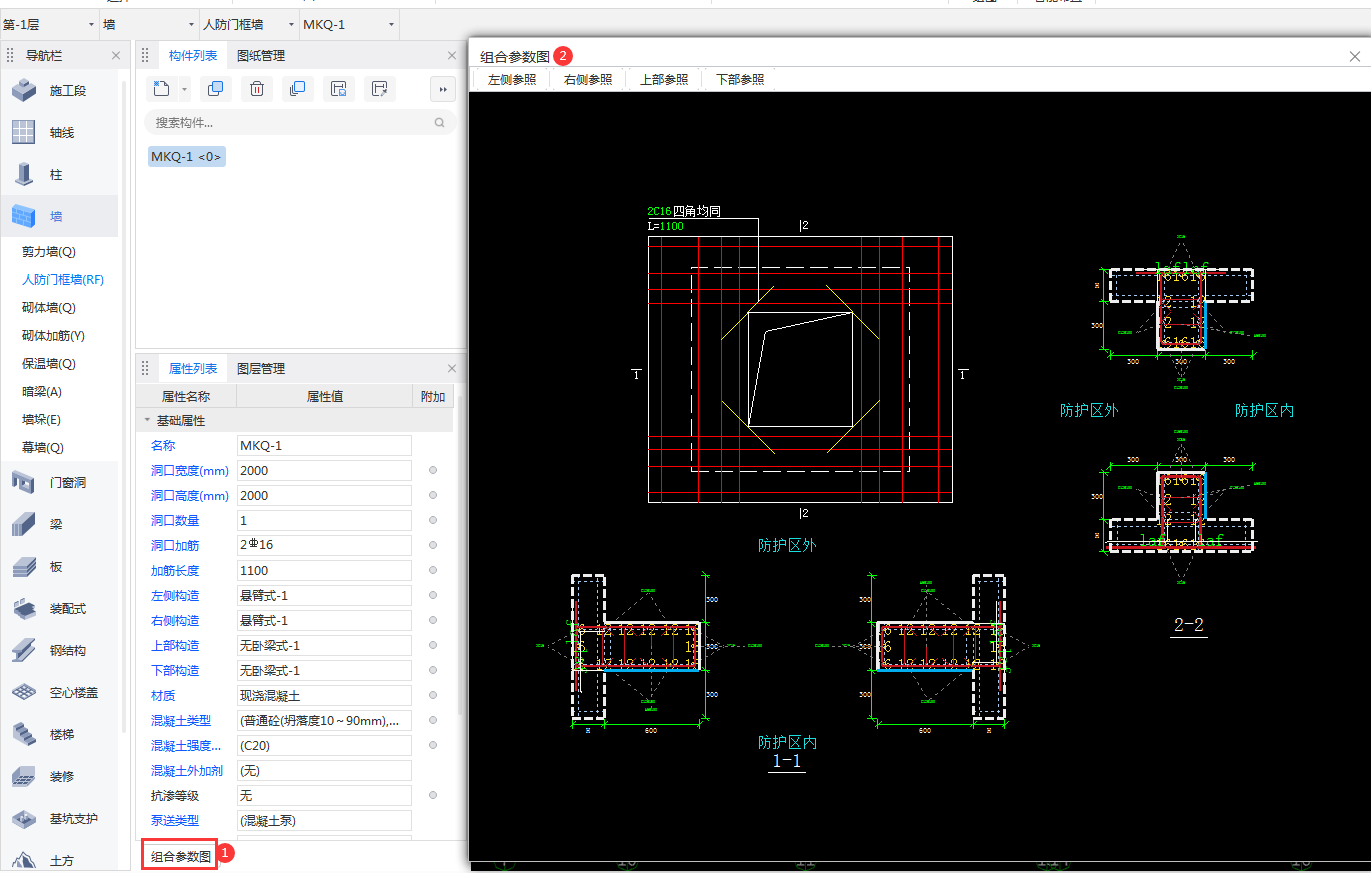Click the search magnifier icon
The width and height of the screenshot is (1371, 873).
click(439, 123)
